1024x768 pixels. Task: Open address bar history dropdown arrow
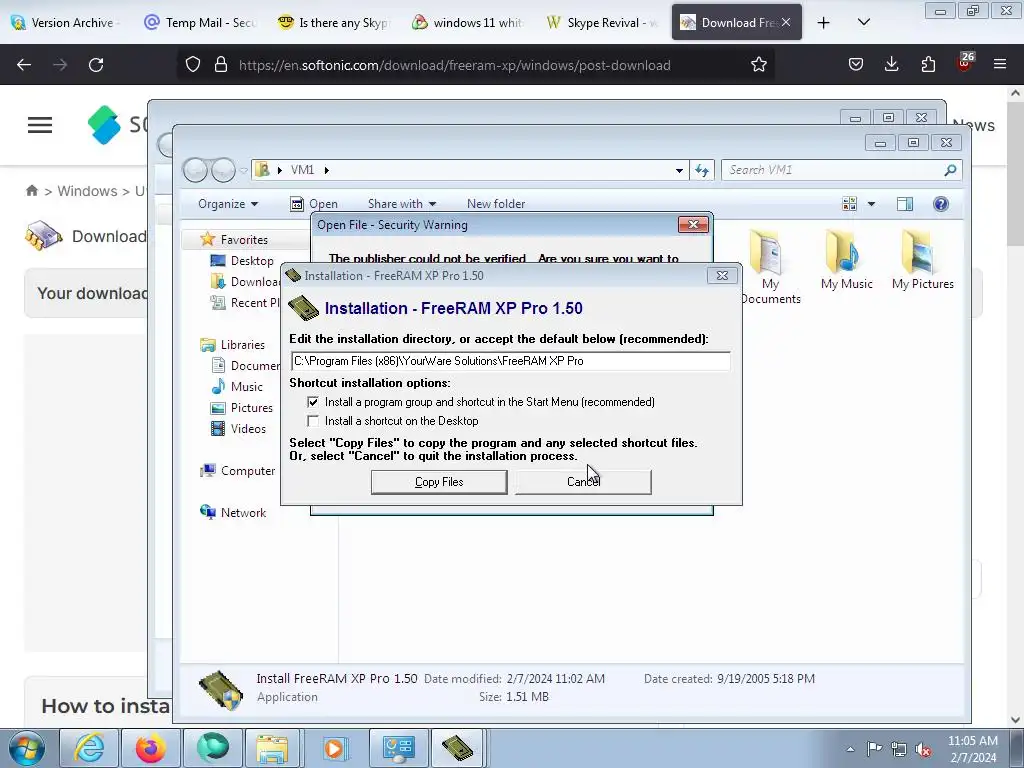pyautogui.click(x=679, y=170)
